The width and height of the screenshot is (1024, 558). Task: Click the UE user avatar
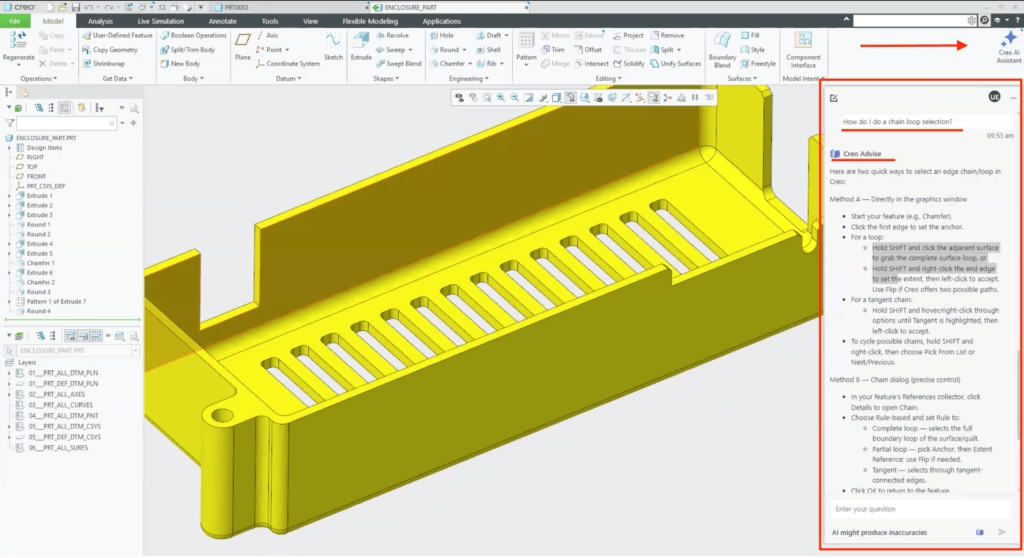pos(994,97)
